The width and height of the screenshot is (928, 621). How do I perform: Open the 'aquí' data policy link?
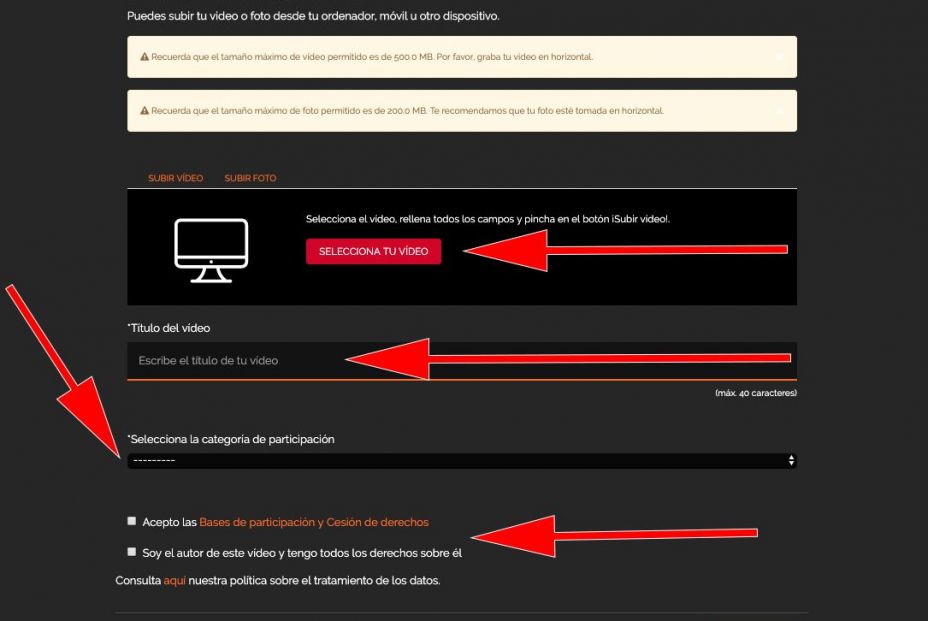pyautogui.click(x=171, y=579)
